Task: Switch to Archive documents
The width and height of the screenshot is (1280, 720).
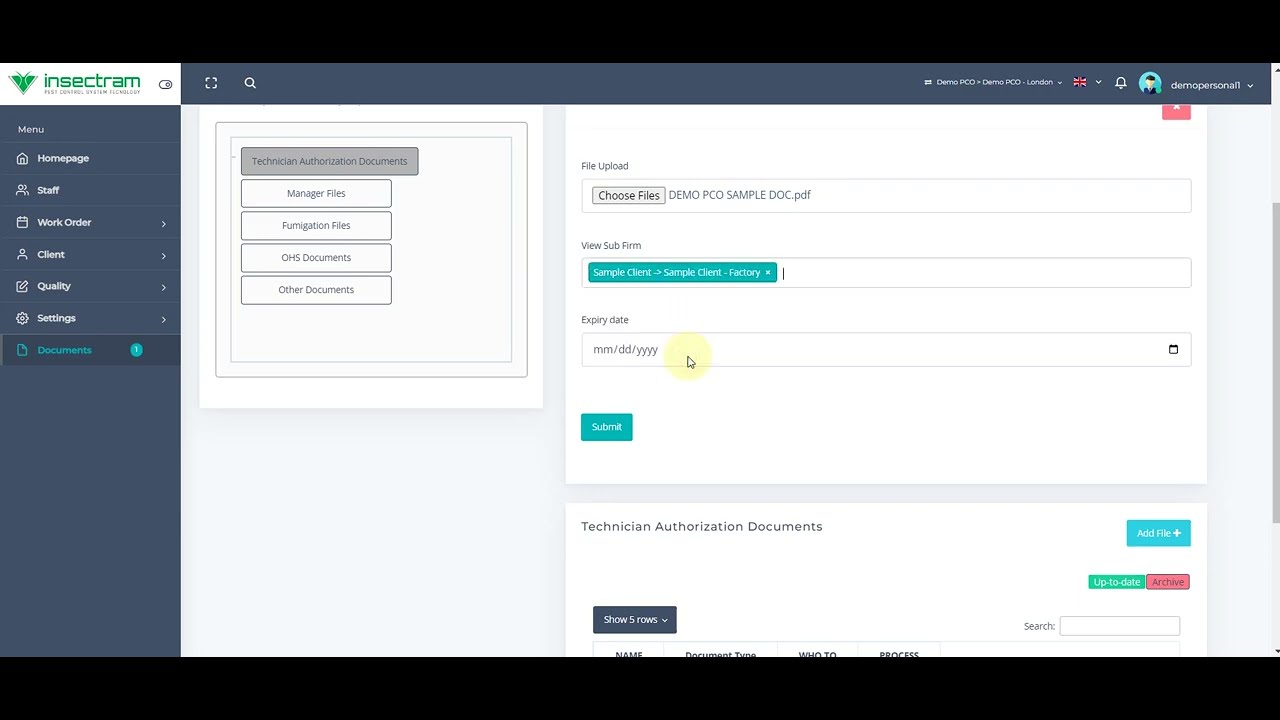Action: point(1167,582)
